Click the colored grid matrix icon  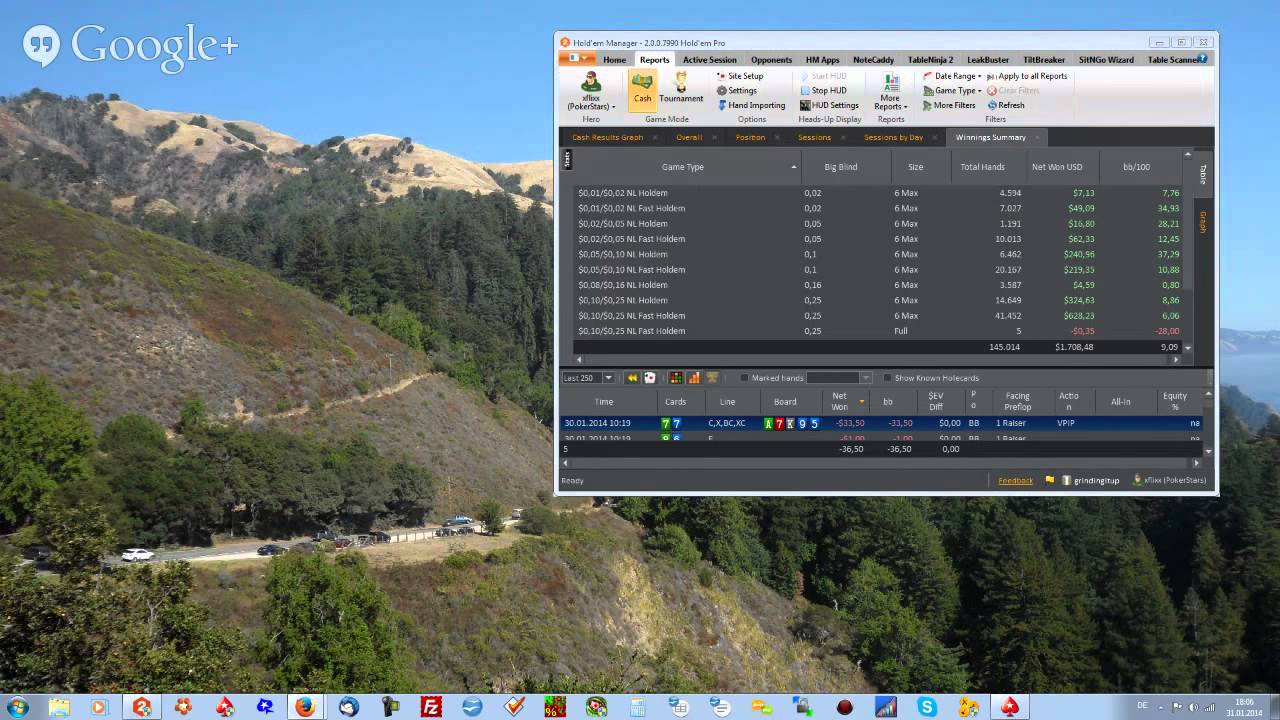(x=676, y=378)
